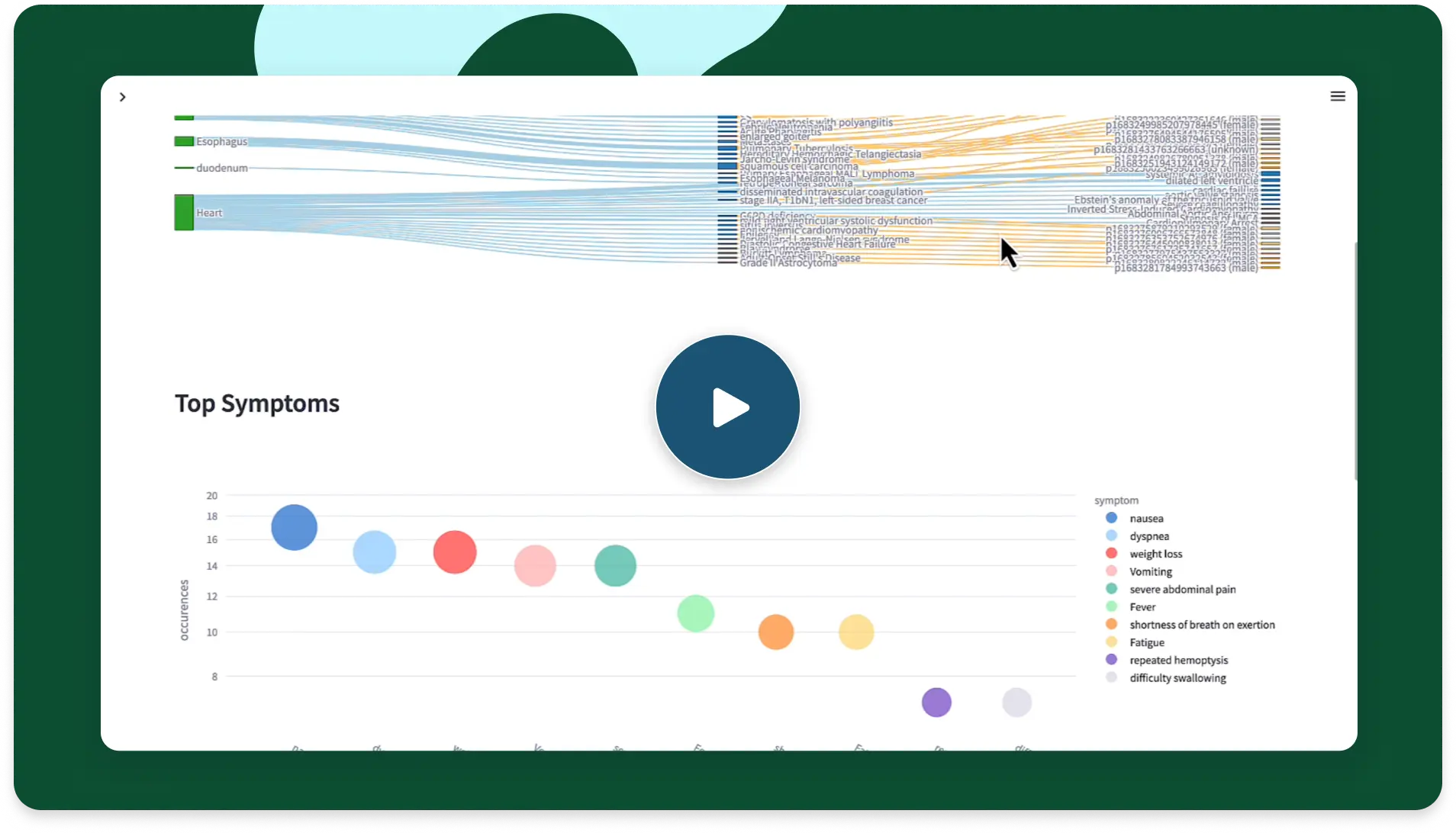Viewport: 1456px width, 833px height.
Task: Select severe abdominal pain legend item
Action: coord(1182,590)
